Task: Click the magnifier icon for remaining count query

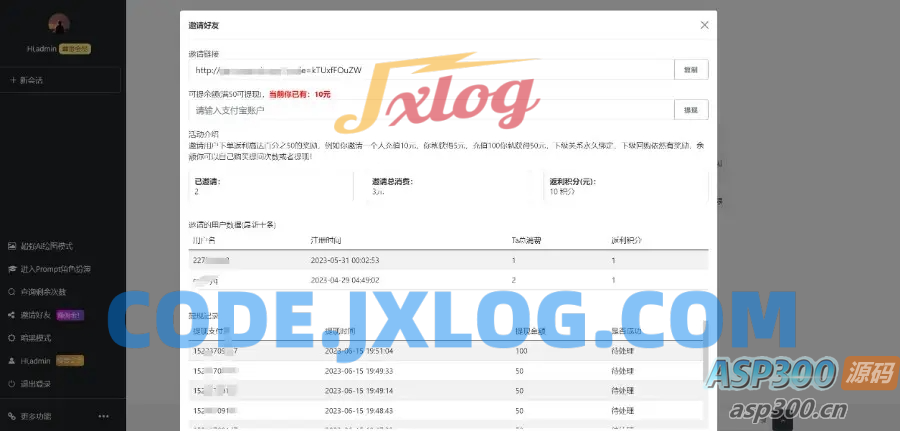Action: pyautogui.click(x=12, y=292)
